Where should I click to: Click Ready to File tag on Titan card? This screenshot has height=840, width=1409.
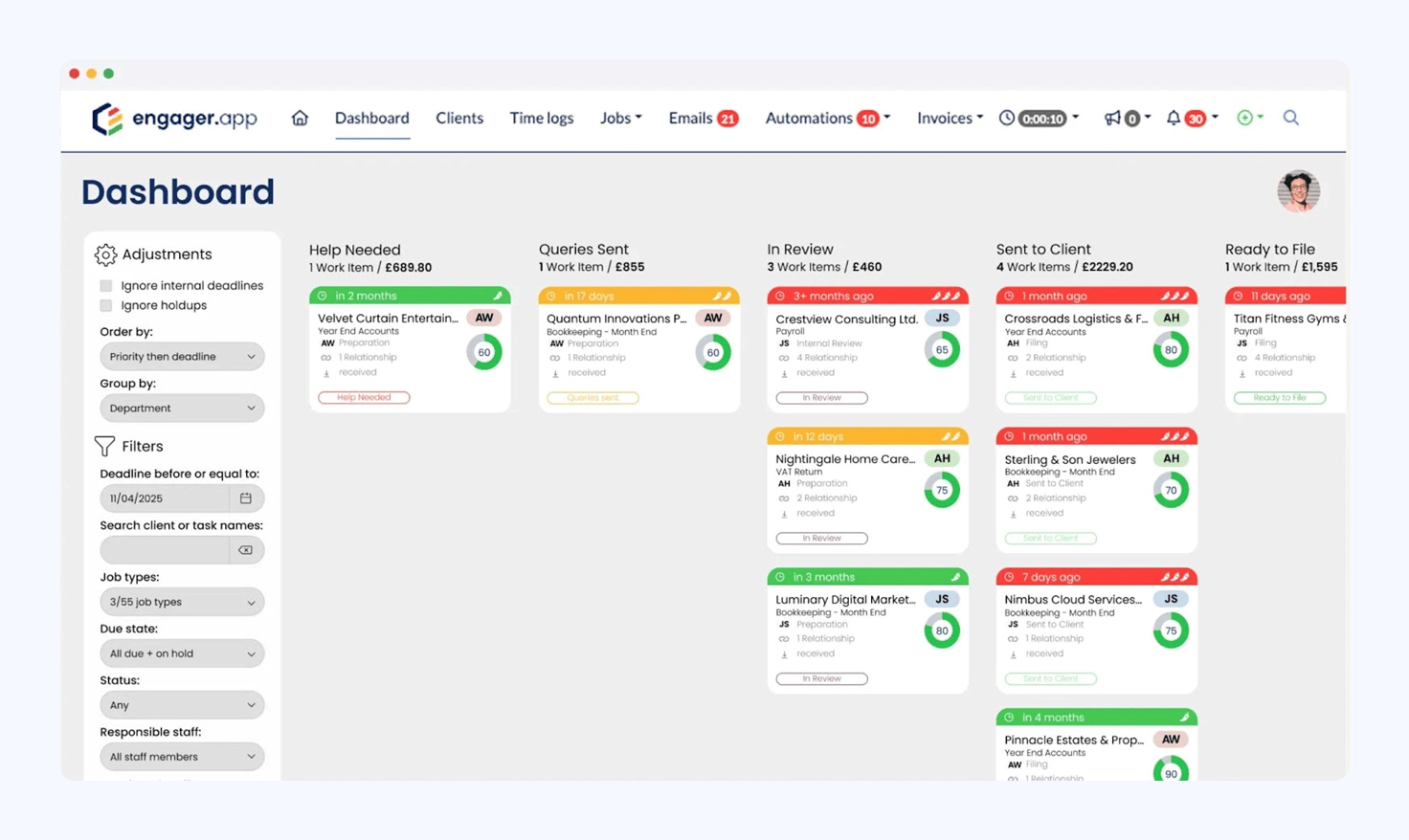point(1280,397)
